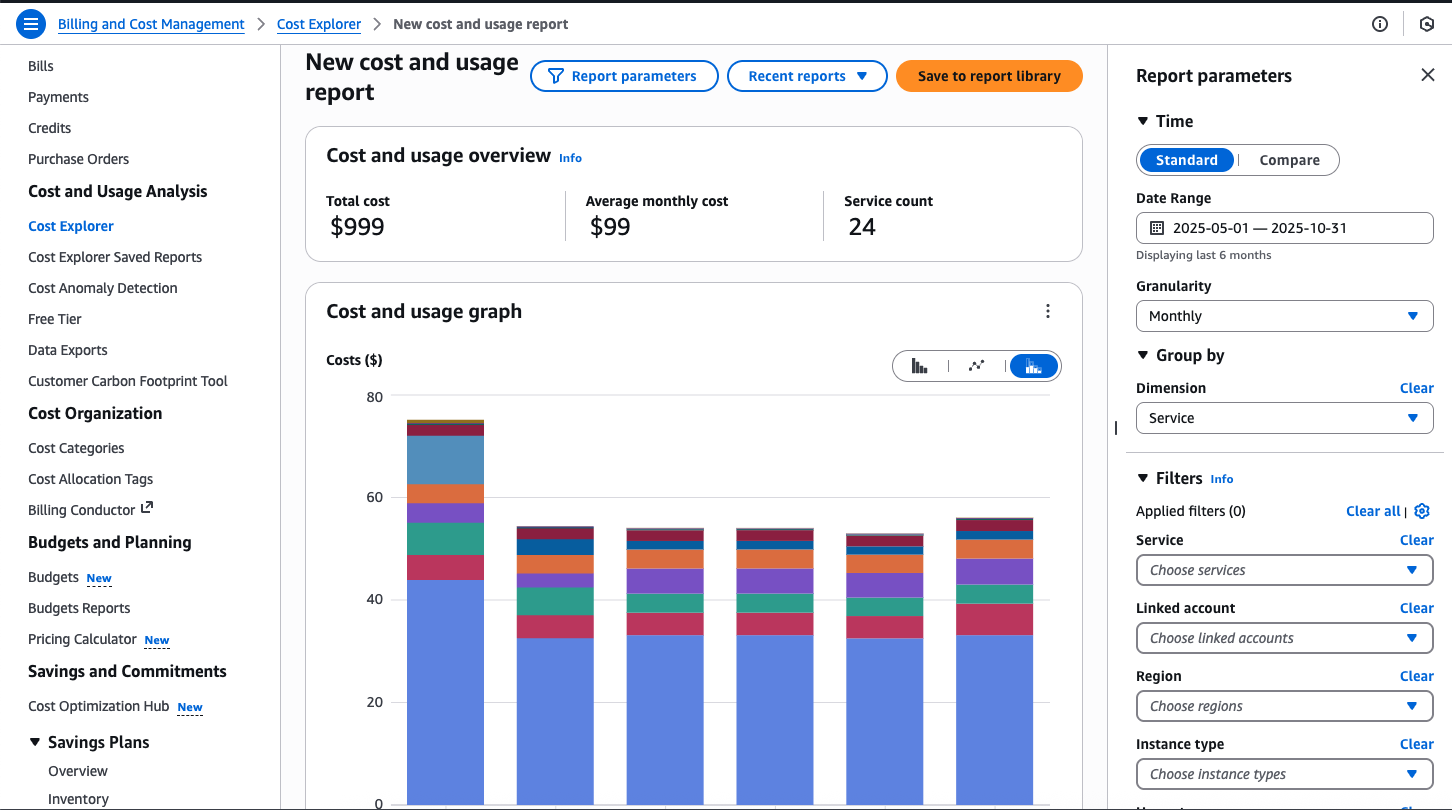Follow the Cost Explorer breadcrumb link
Image resolution: width=1452 pixels, height=810 pixels.
(x=318, y=24)
